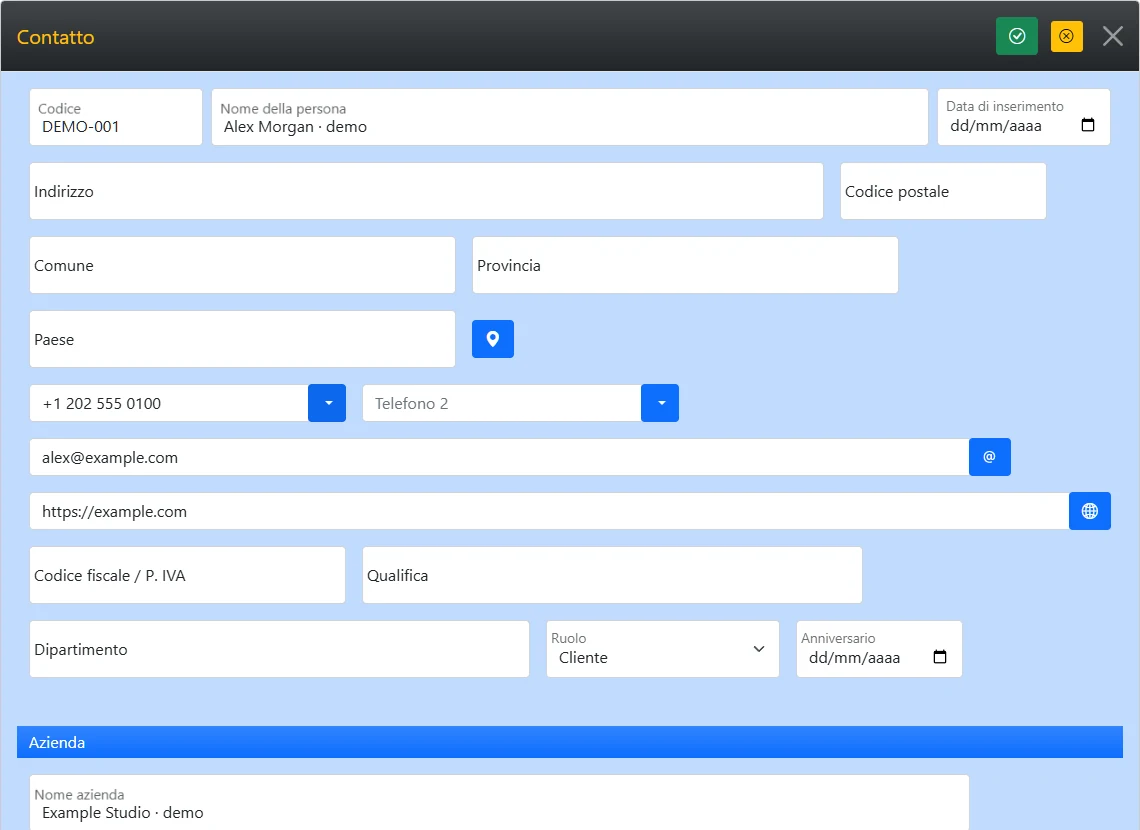Close the Contatto dialog with X
The width and height of the screenshot is (1140, 830).
click(1112, 36)
